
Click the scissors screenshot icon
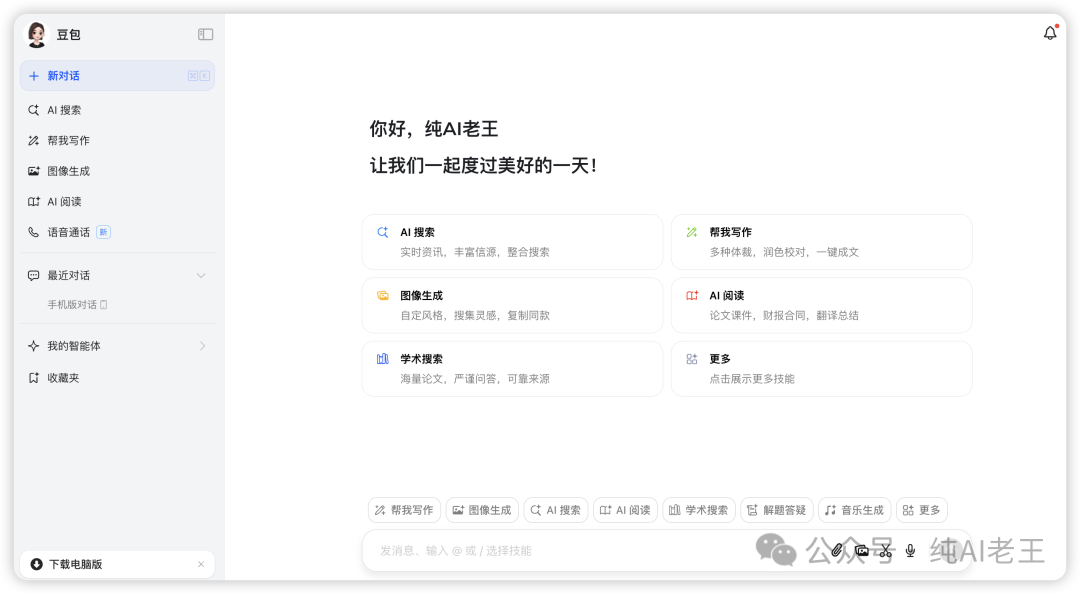tap(885, 550)
